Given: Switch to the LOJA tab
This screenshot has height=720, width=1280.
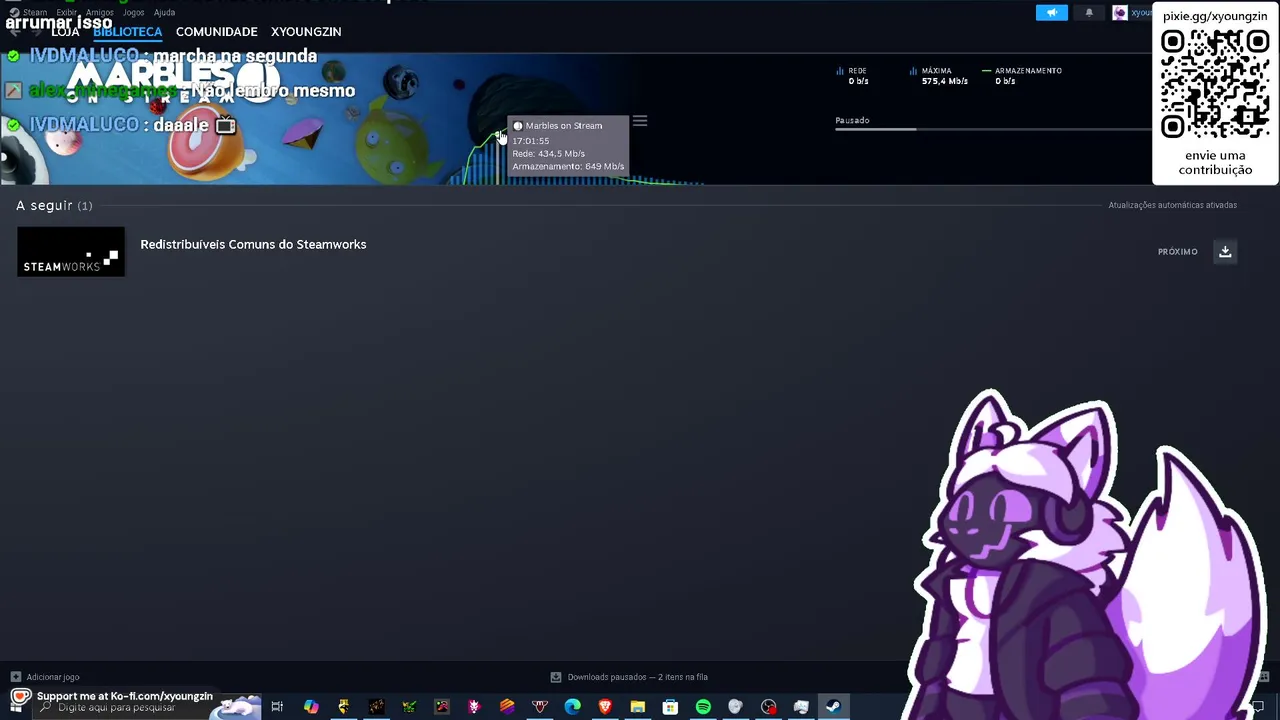Looking at the screenshot, I should (x=65, y=32).
